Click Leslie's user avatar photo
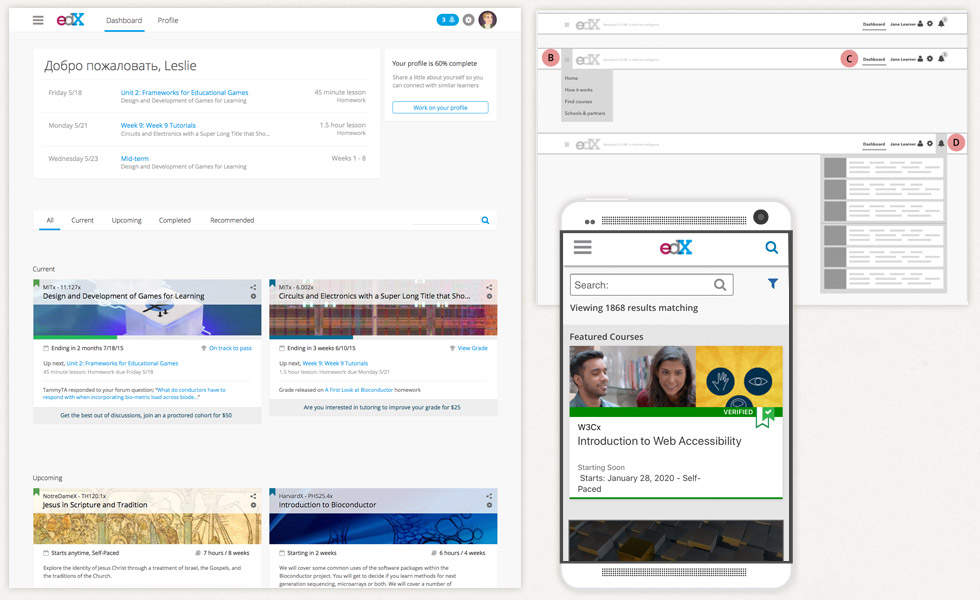 tap(488, 20)
